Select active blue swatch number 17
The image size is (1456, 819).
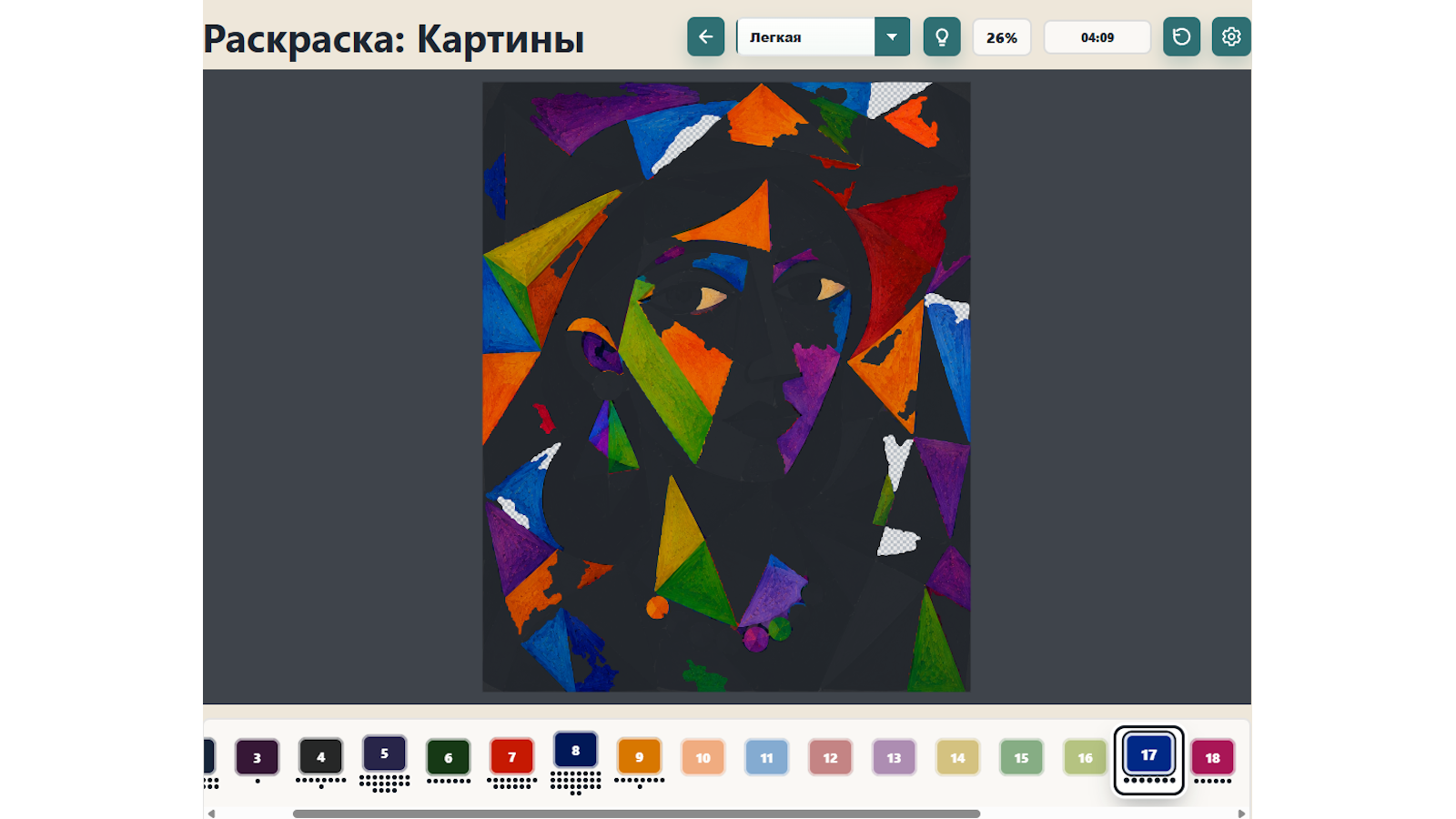pos(1148,754)
